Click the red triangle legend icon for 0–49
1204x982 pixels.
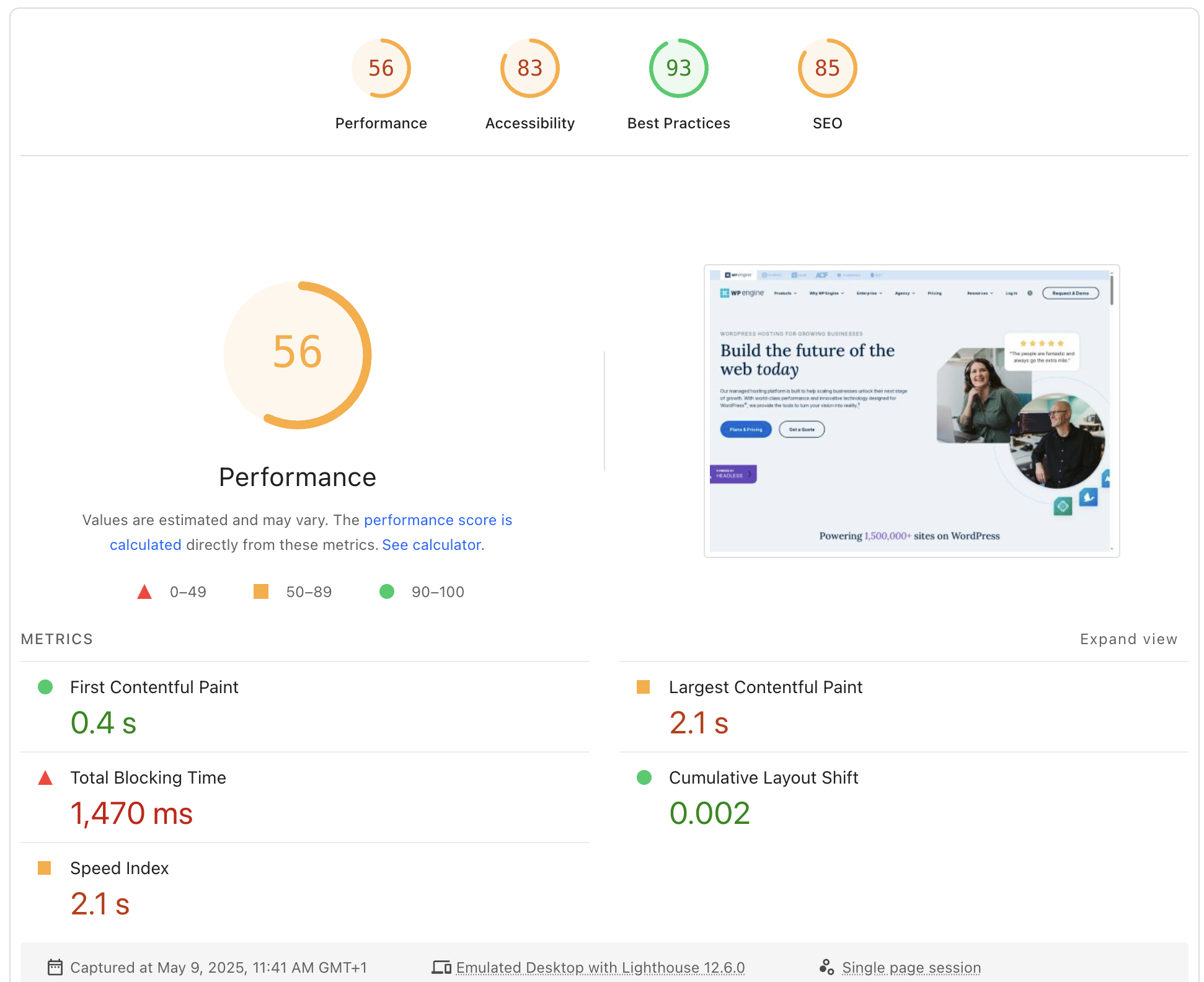(x=144, y=591)
